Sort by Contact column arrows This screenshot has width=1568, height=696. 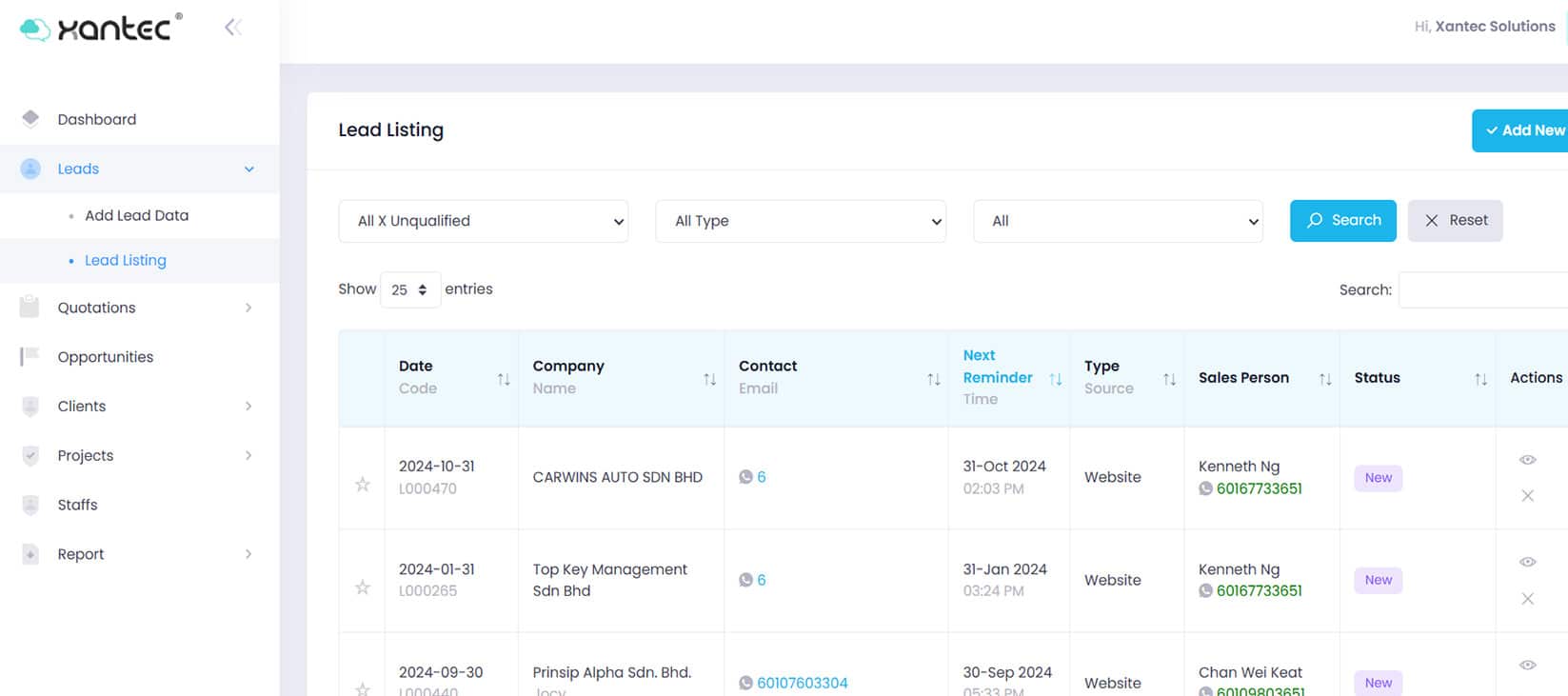tap(933, 379)
